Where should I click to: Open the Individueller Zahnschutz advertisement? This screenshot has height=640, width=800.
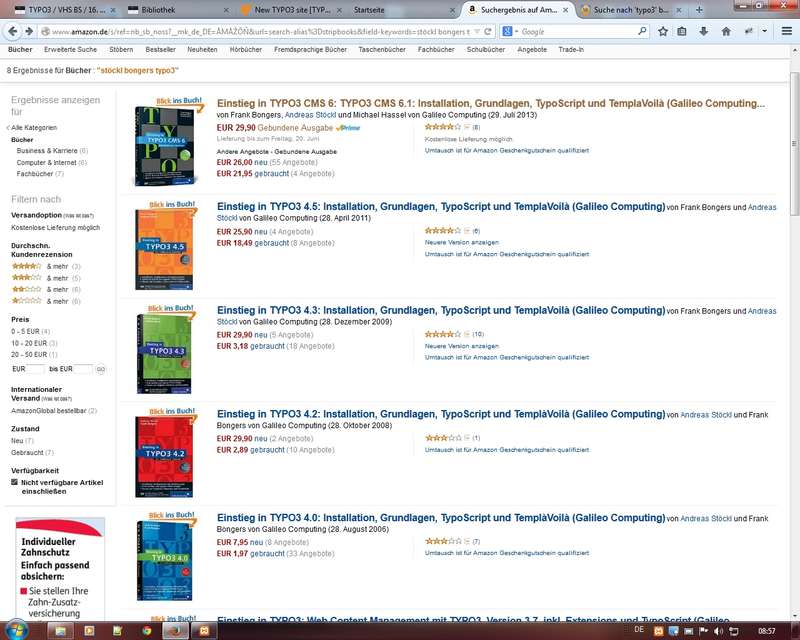(x=60, y=569)
